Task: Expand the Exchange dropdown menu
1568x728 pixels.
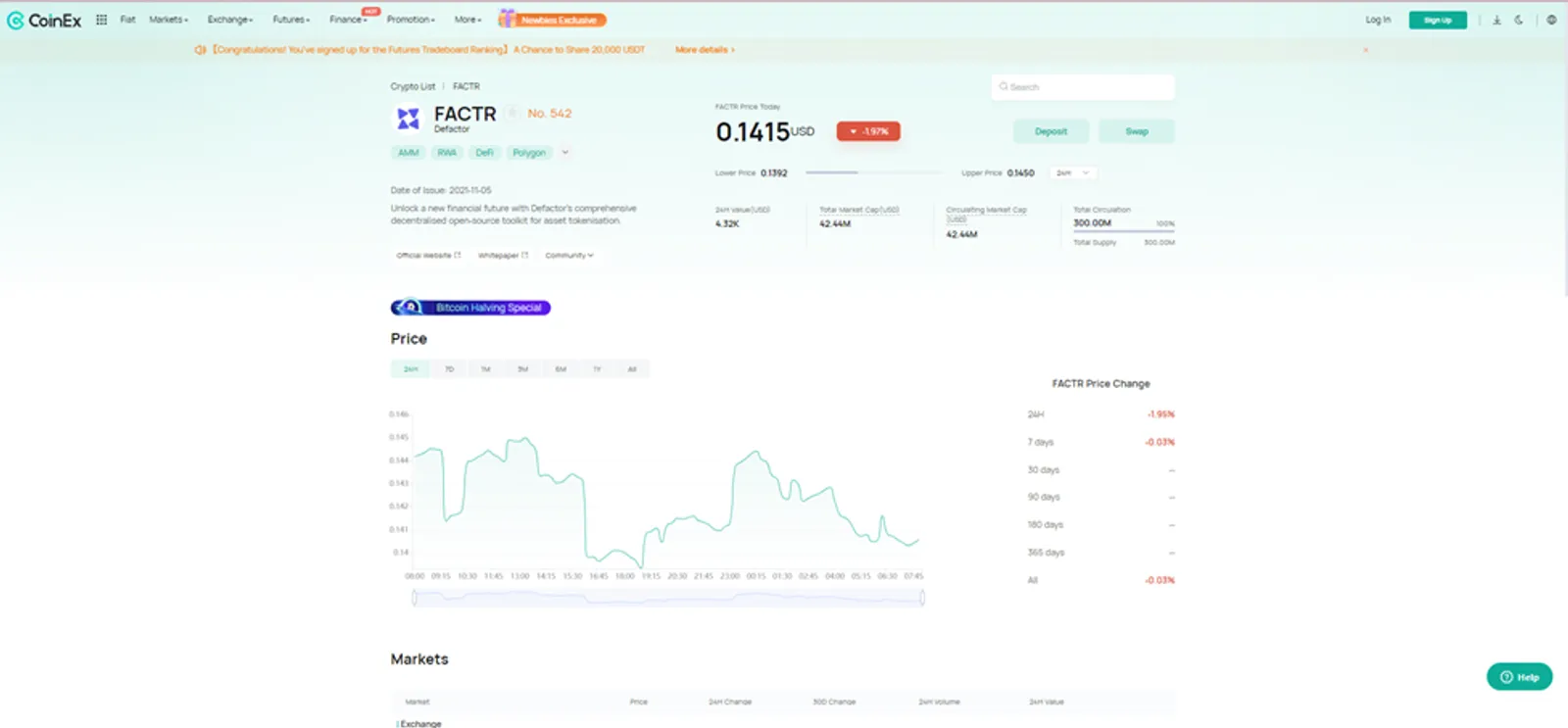Action: tap(230, 20)
